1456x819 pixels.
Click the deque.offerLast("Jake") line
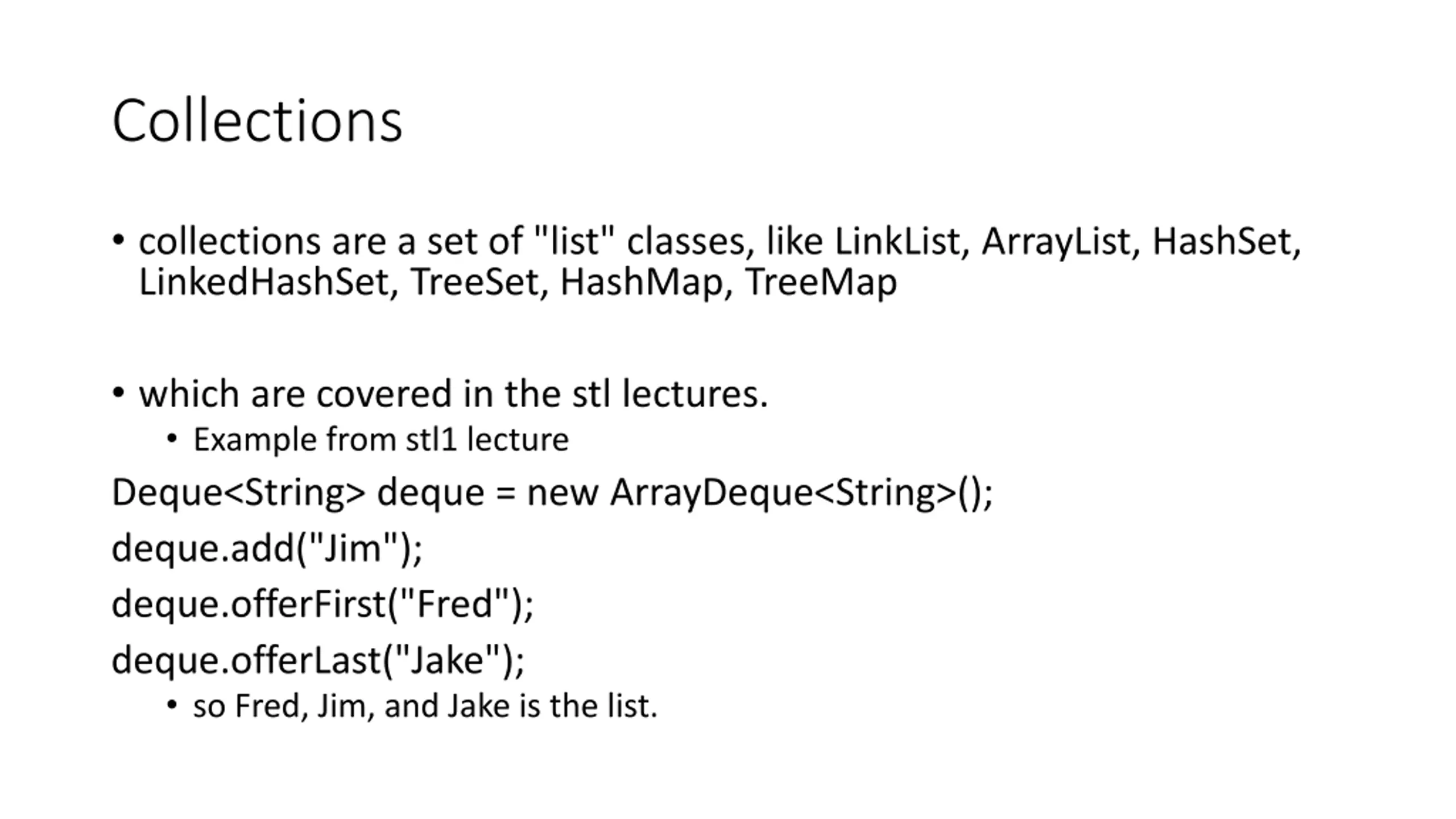pos(318,661)
